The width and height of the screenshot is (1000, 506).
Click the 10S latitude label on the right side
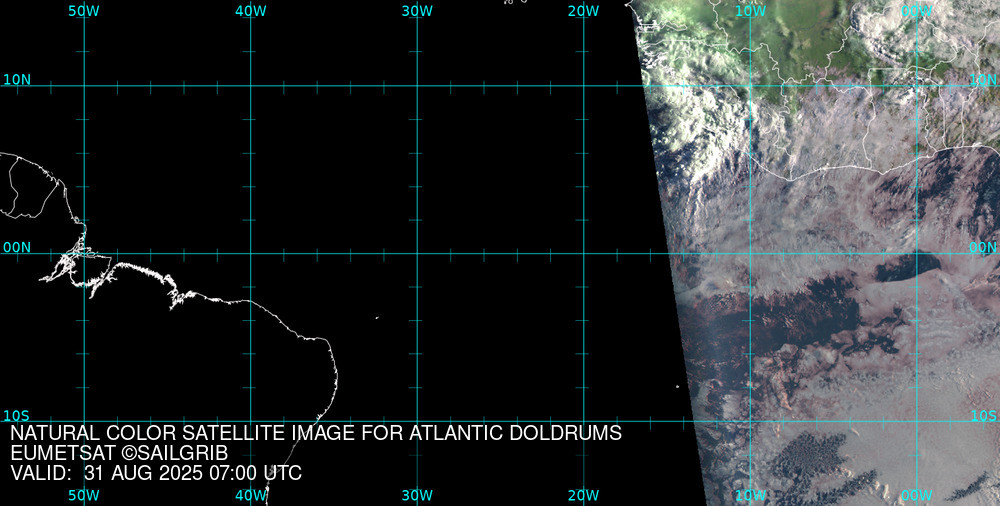pyautogui.click(x=983, y=416)
